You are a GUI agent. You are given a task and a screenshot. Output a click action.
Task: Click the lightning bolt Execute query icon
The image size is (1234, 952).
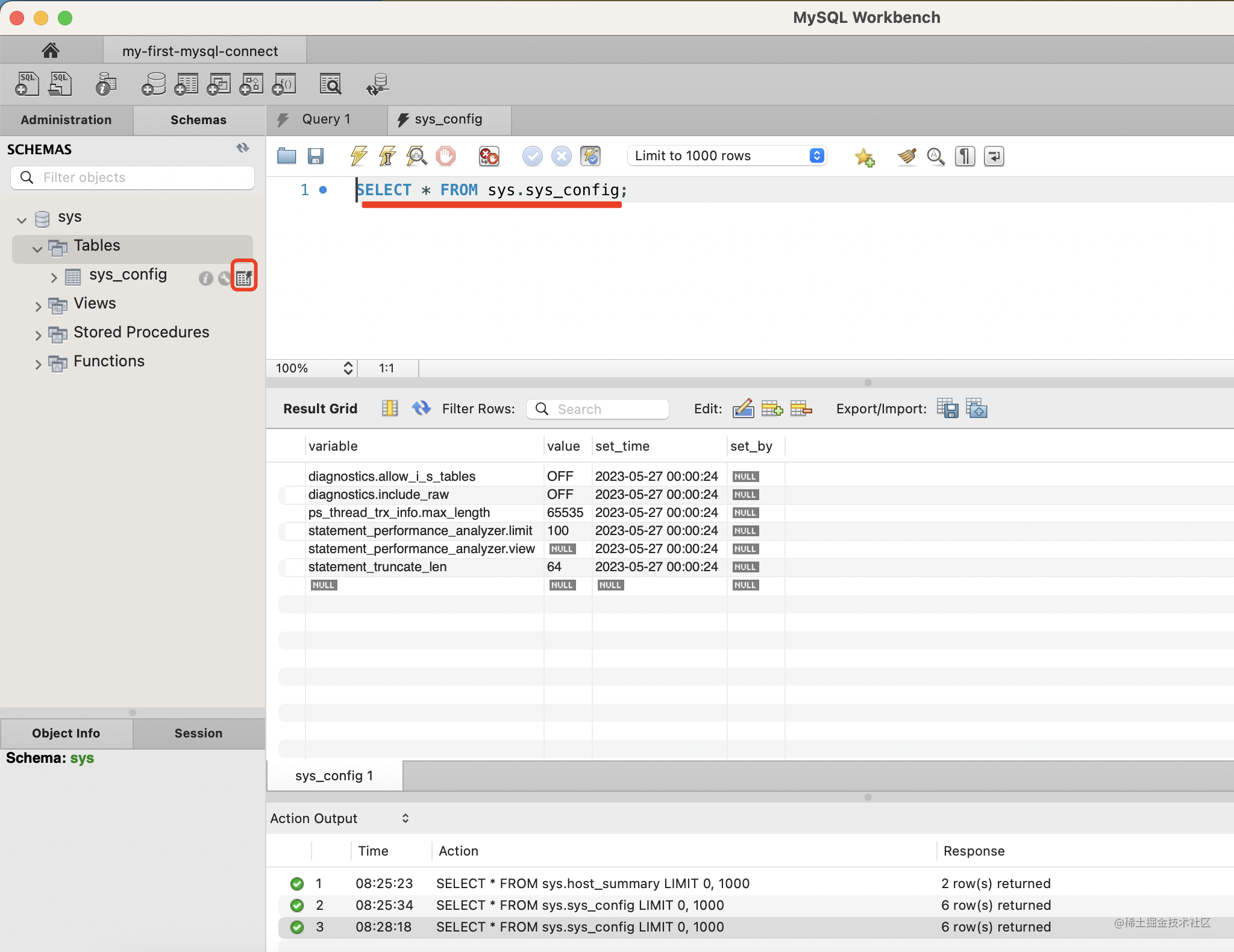click(x=359, y=156)
